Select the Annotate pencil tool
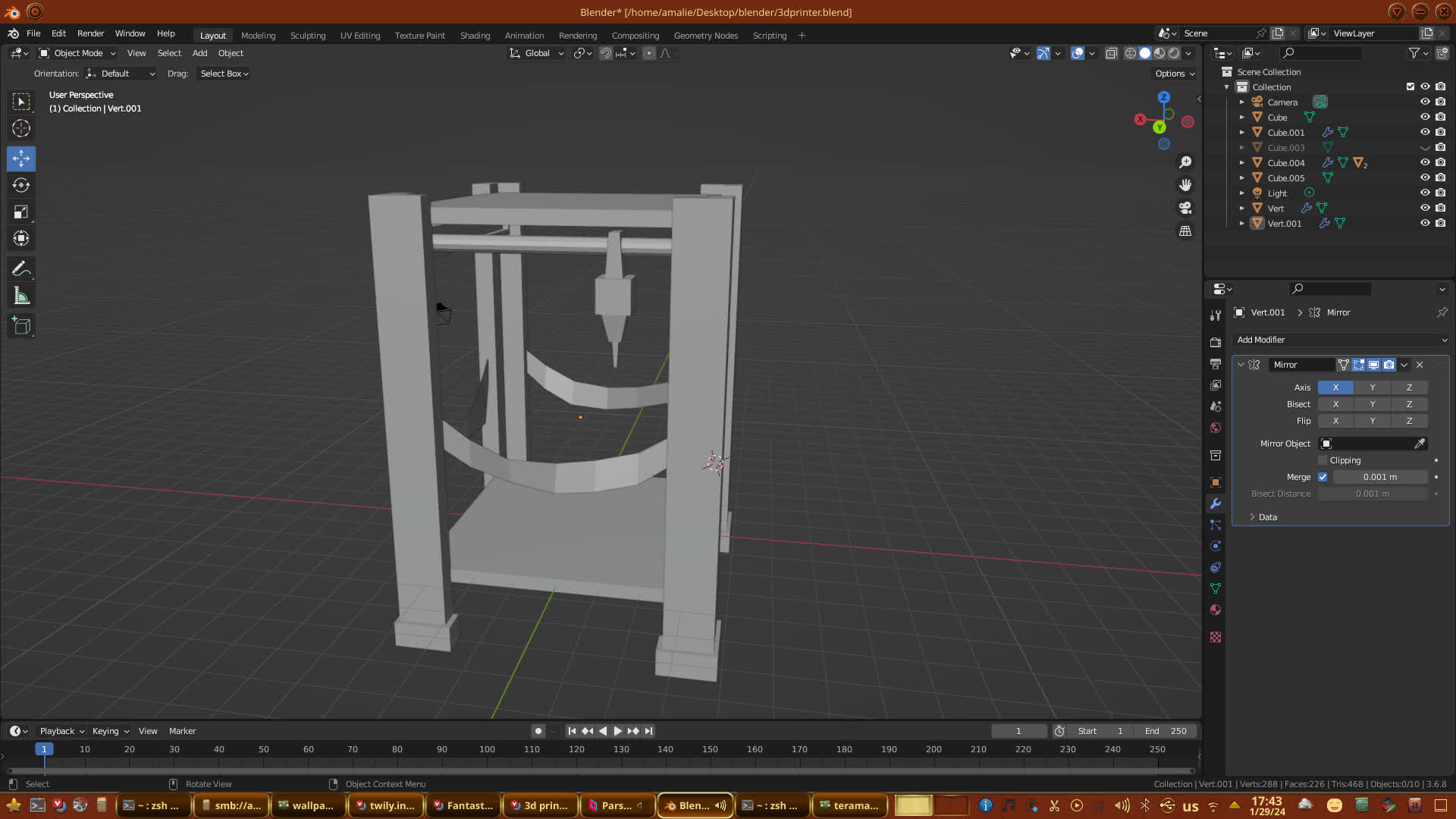Screen dimensions: 1456x819 (x=21, y=269)
